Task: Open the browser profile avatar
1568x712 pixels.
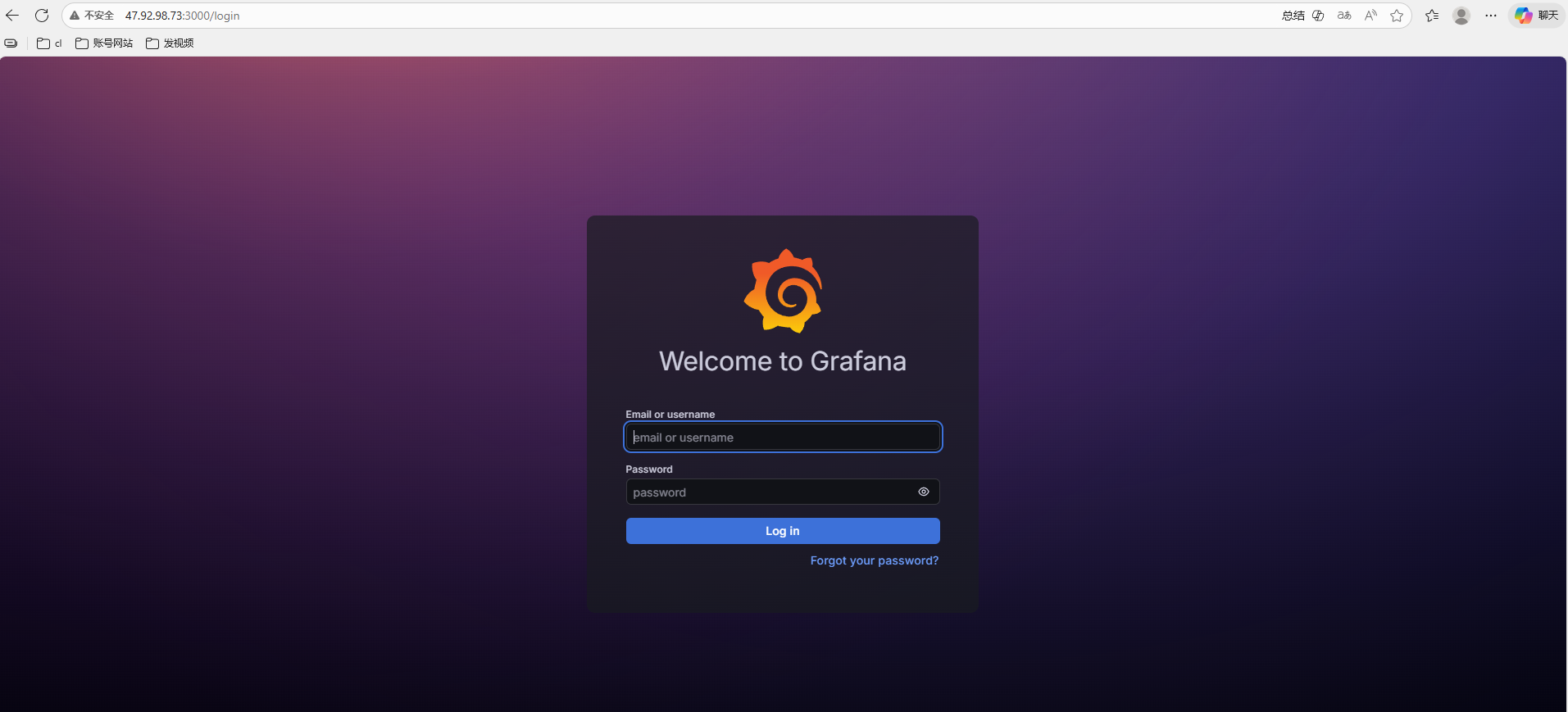Action: click(x=1461, y=16)
